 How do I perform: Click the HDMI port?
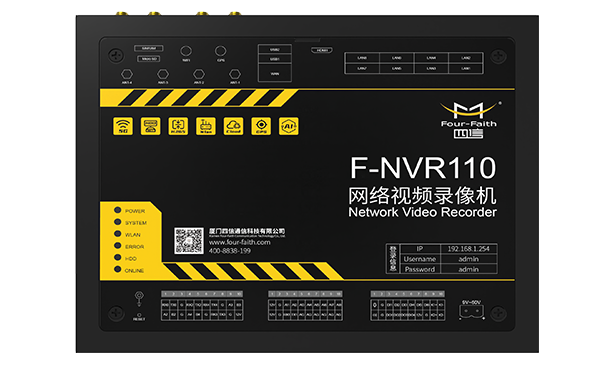[x=322, y=50]
